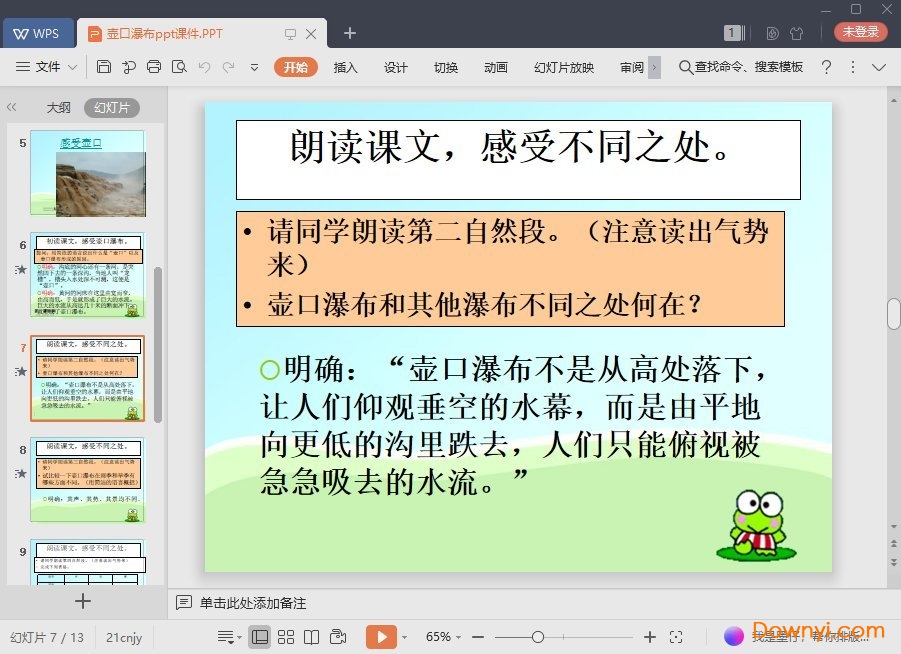Click the animation star icon beside slide 6
The width and height of the screenshot is (901, 654).
click(x=21, y=269)
